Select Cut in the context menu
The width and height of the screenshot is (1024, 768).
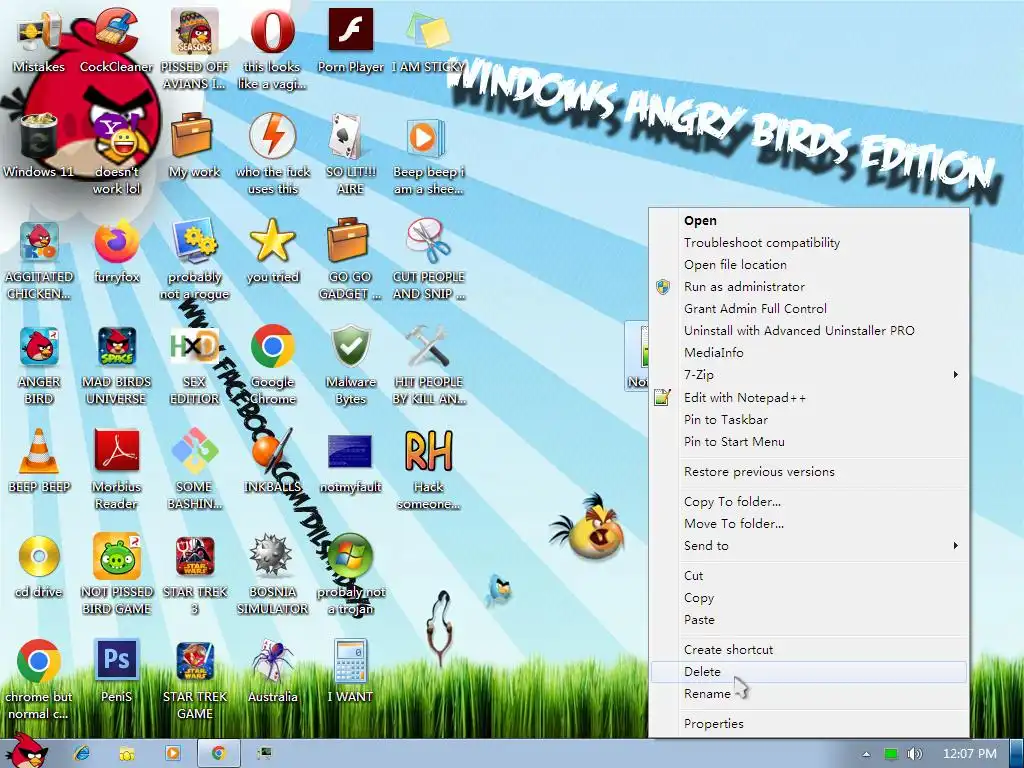(x=808, y=576)
